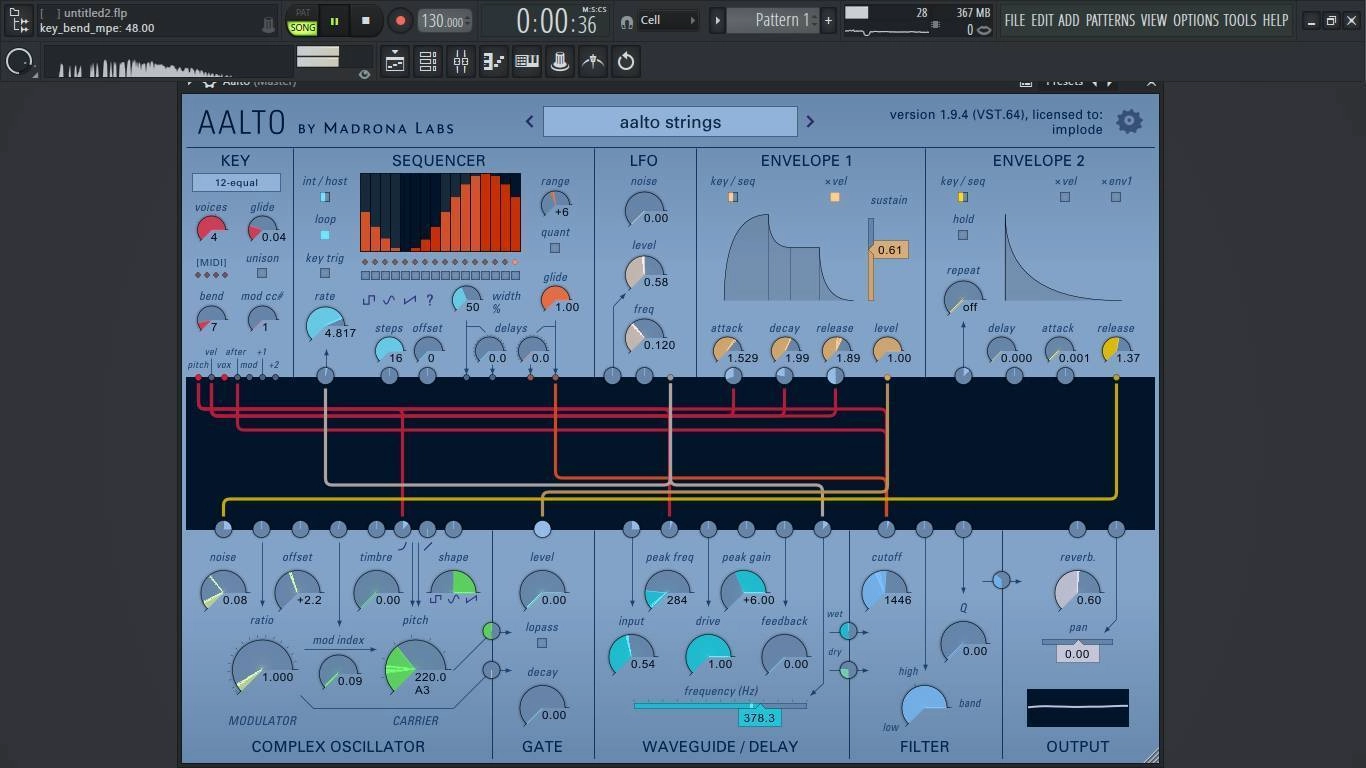This screenshot has width=1366, height=768.
Task: Toggle Envelope 2 xenv1 checkbox
Action: coord(1116,197)
